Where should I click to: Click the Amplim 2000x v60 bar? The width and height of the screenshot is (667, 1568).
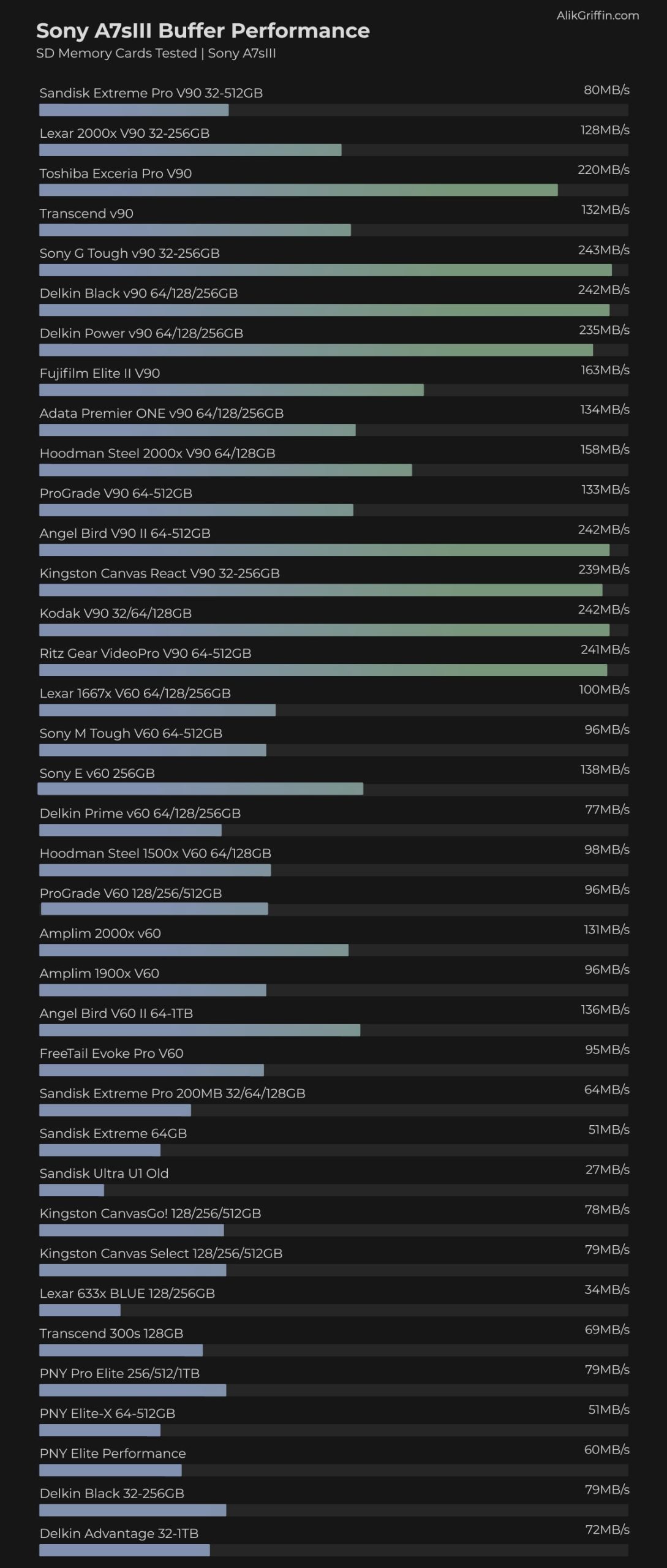coord(194,950)
